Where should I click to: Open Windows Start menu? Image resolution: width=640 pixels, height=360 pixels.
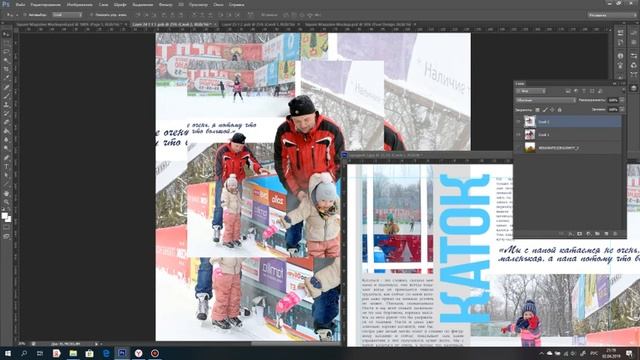8,353
